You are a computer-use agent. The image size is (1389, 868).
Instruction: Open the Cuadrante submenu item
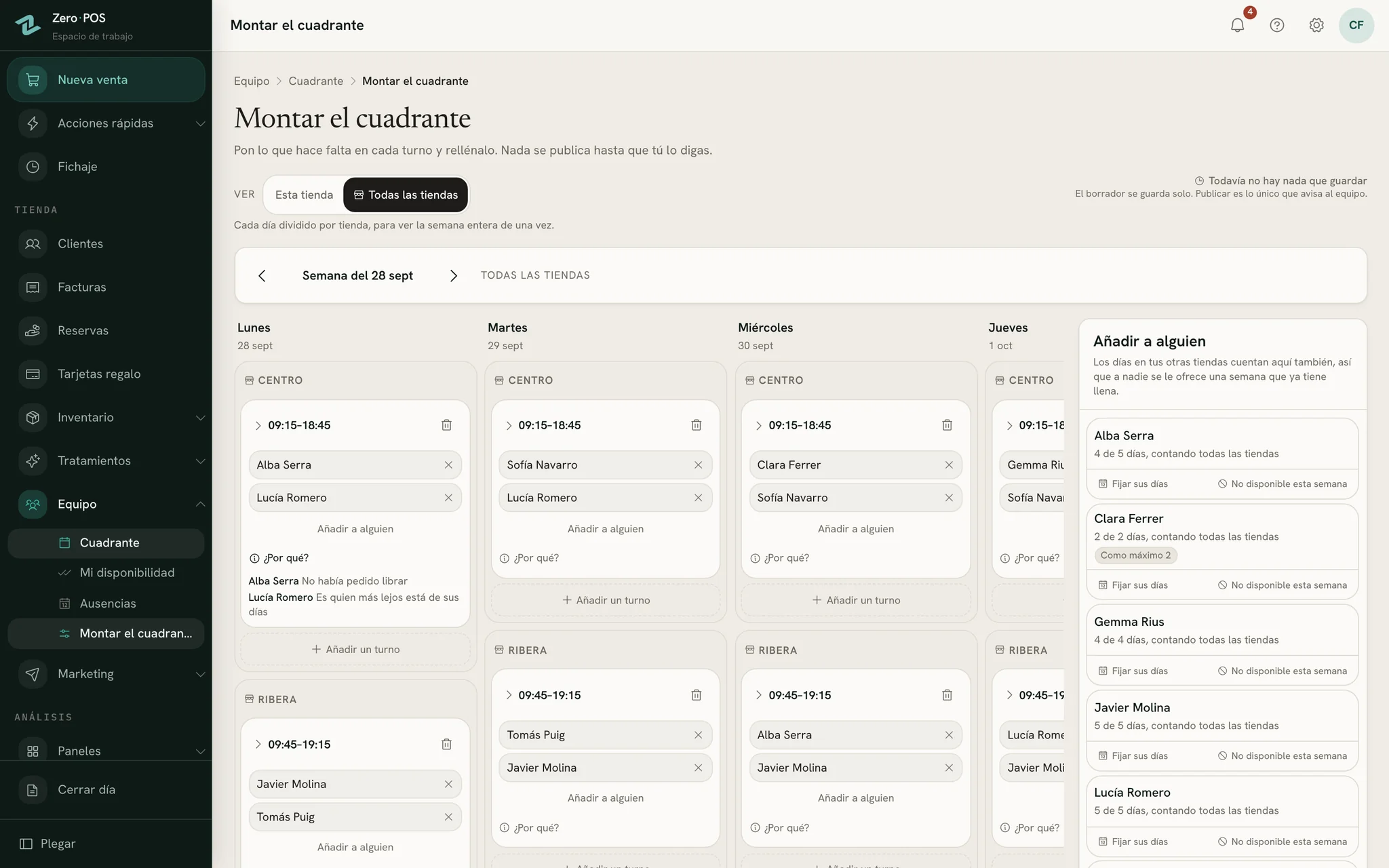point(106,543)
